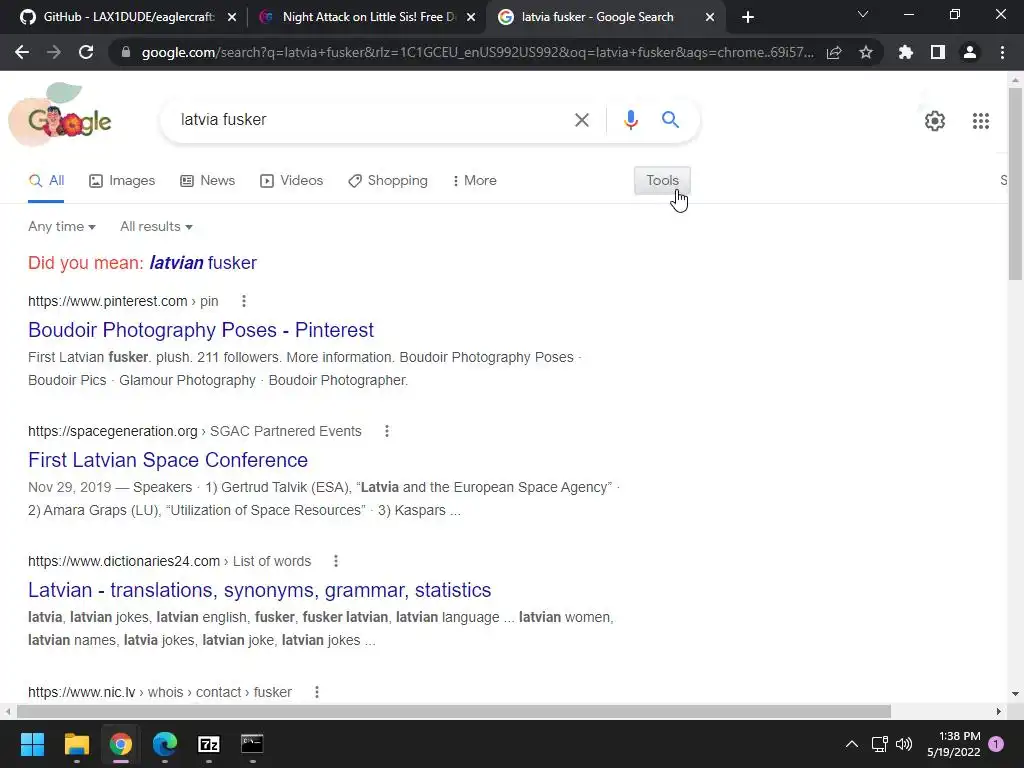The image size is (1024, 768).
Task: Open a new browser tab
Action: 748,17
